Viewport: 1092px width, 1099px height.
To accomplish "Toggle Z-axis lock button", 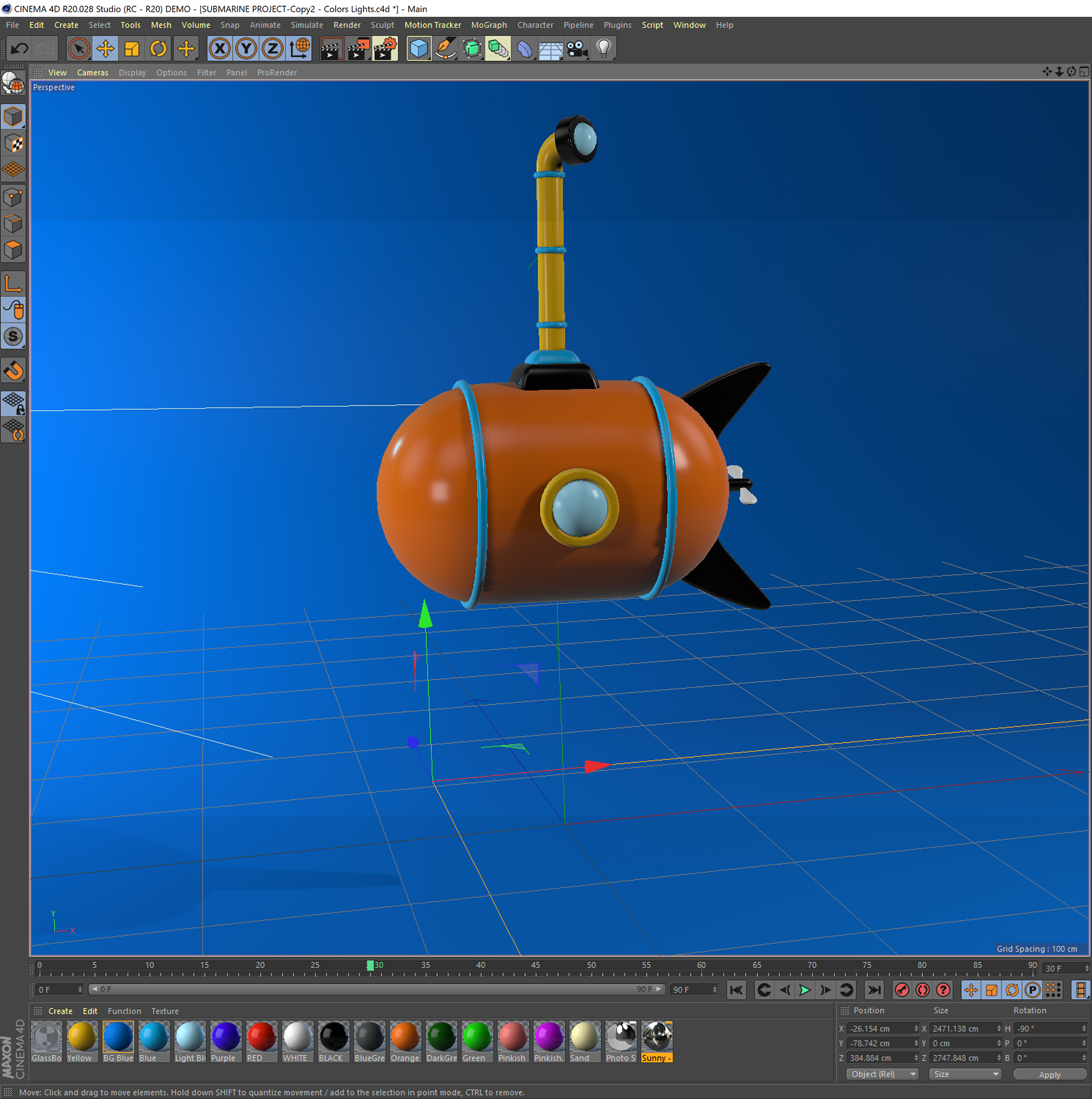I will pyautogui.click(x=272, y=49).
